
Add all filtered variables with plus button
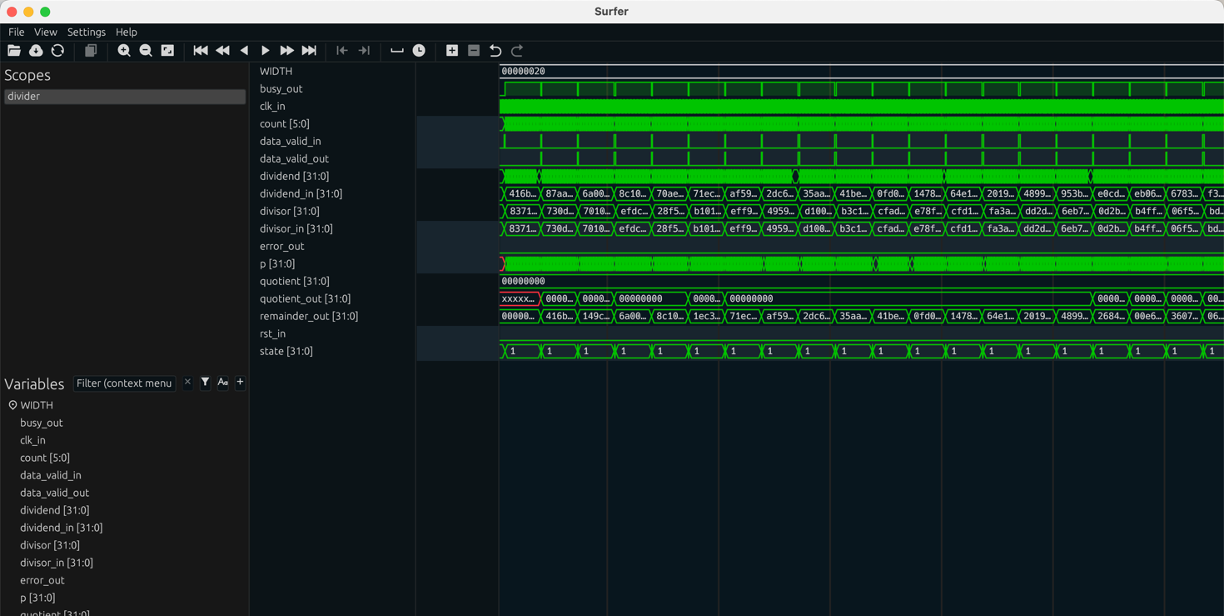point(240,383)
